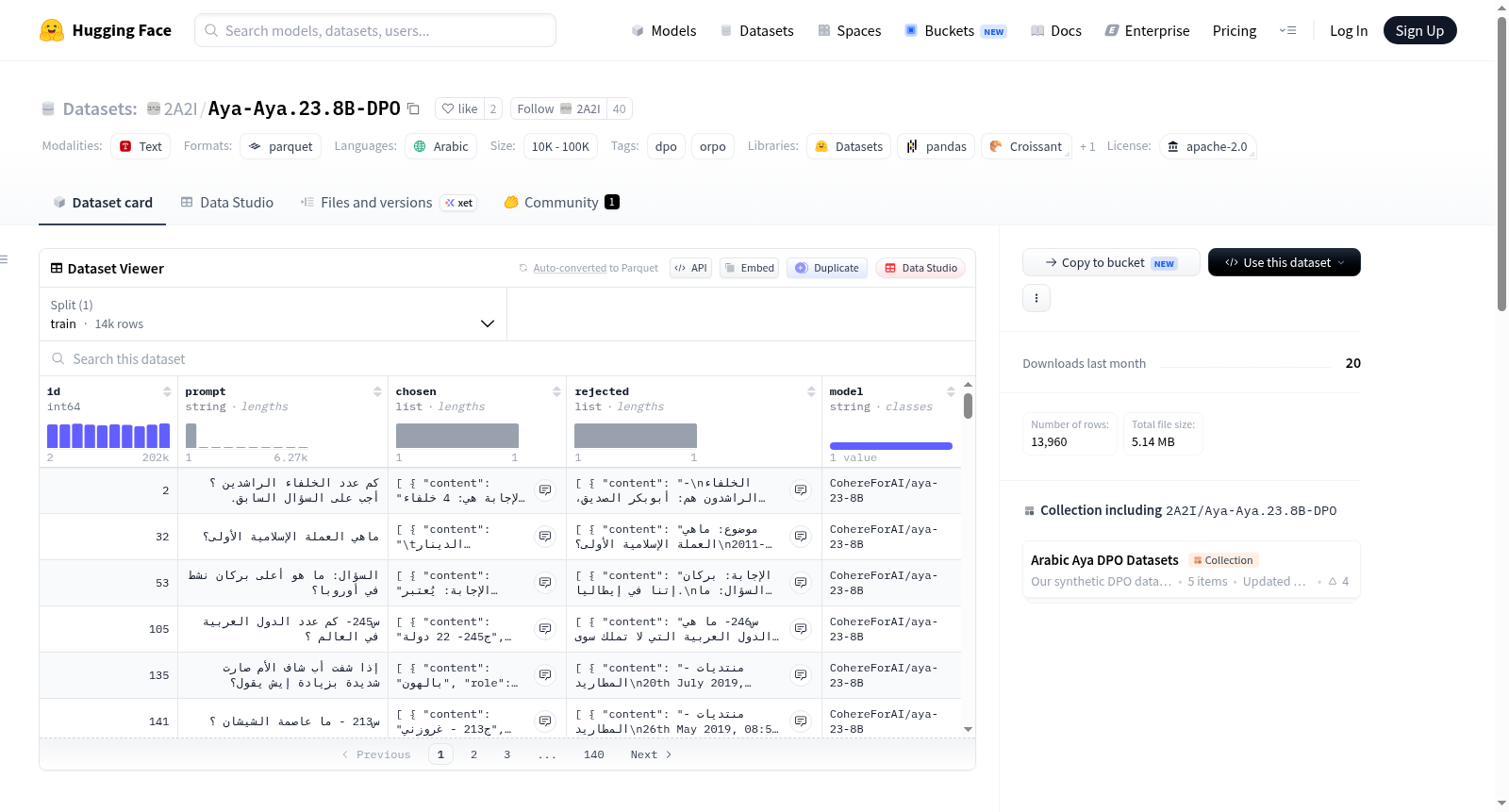
Task: Click Copy to bucket button
Action: coord(1111,262)
